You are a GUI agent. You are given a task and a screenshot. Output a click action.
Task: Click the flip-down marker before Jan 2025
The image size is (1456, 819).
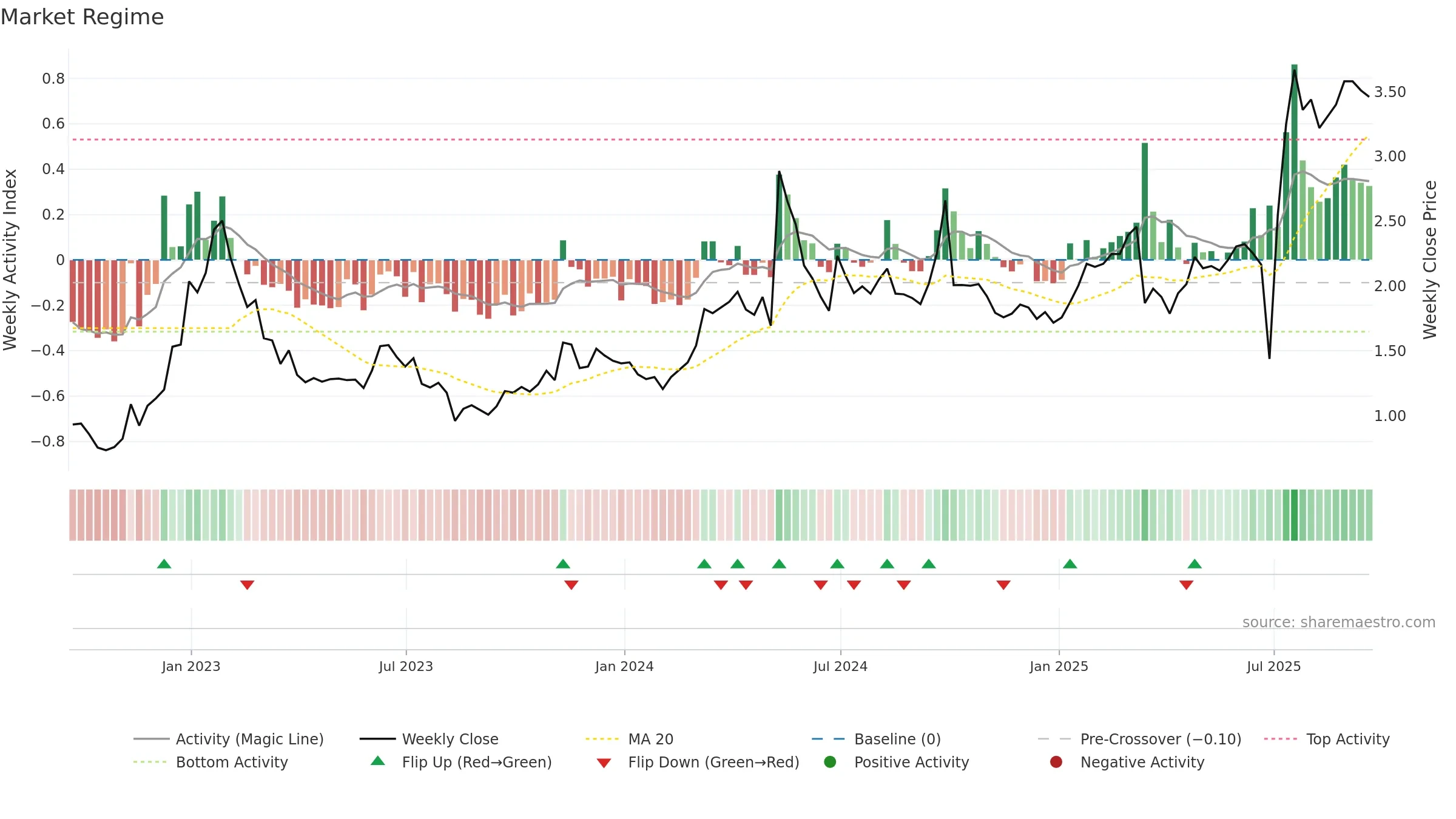click(x=1003, y=585)
